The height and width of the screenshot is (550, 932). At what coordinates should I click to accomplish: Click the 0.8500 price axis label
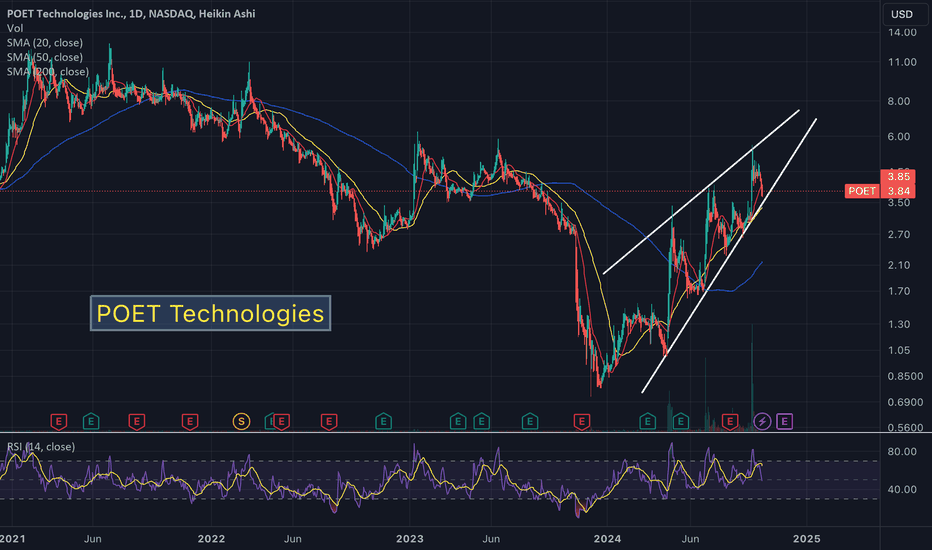click(x=905, y=376)
